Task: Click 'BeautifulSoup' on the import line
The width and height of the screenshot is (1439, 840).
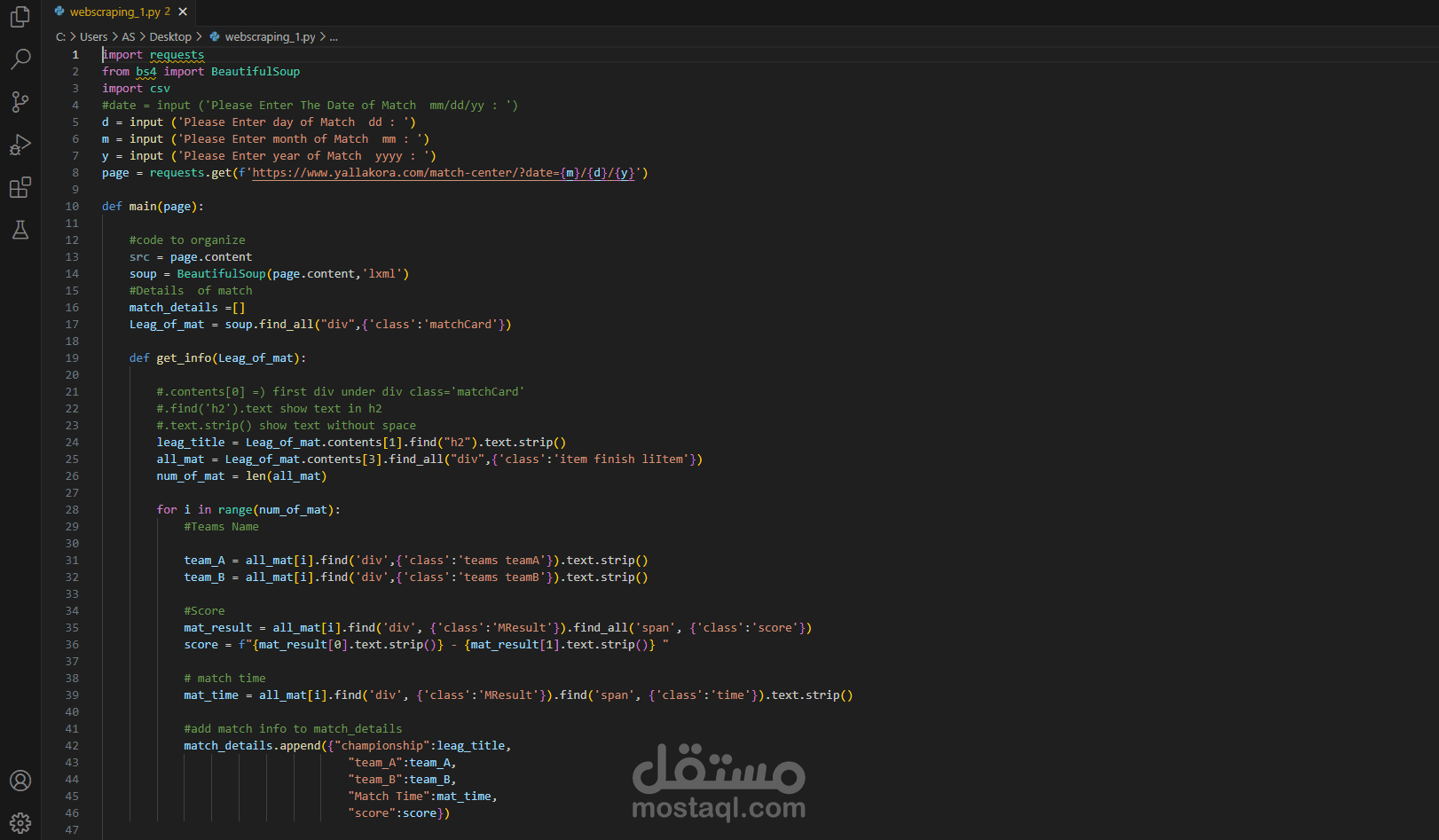Action: tap(256, 72)
